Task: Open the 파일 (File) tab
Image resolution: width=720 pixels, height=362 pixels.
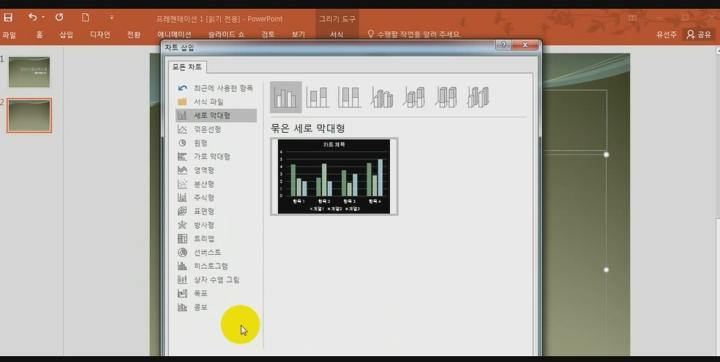Action: 9,34
